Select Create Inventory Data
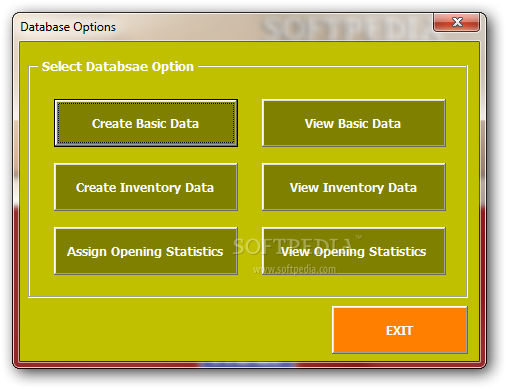The height and width of the screenshot is (389, 507). tap(146, 187)
